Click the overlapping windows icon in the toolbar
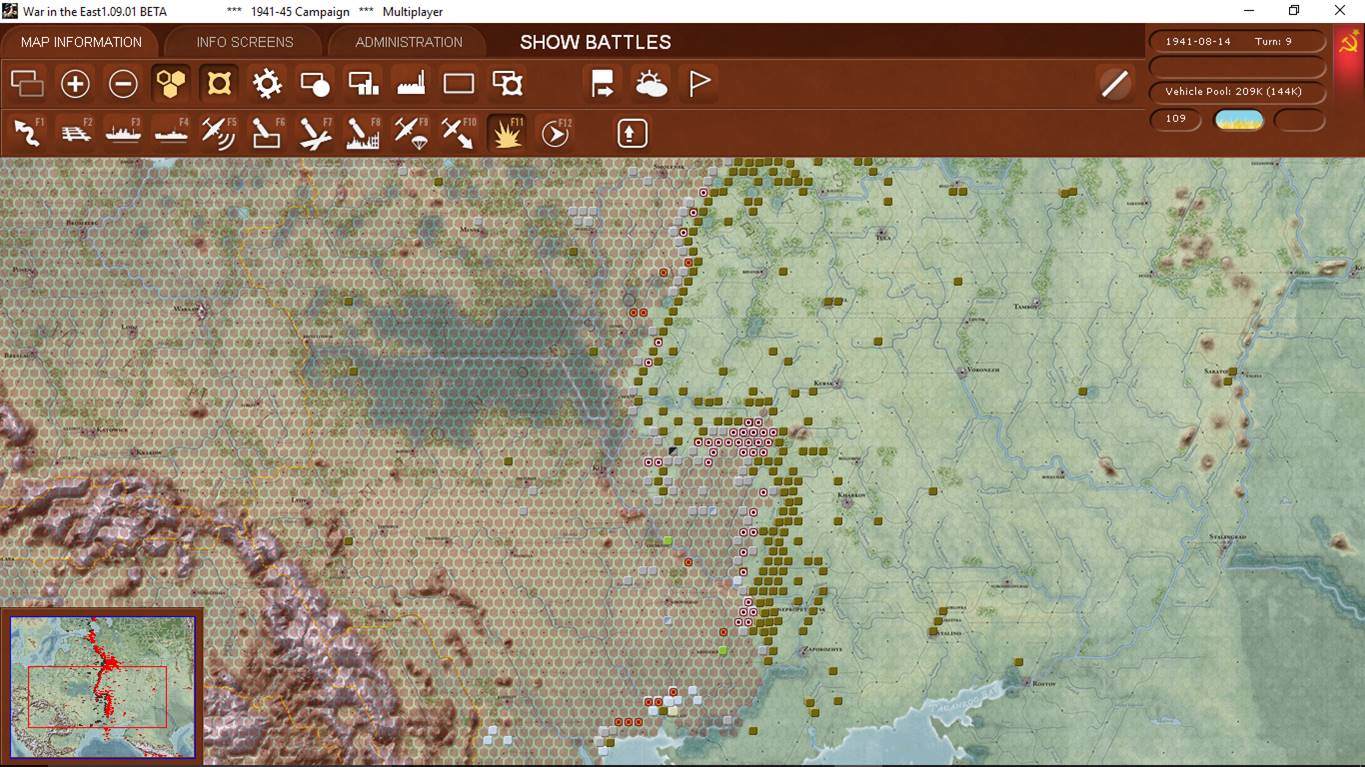The height and width of the screenshot is (767, 1365). pyautogui.click(x=27, y=84)
